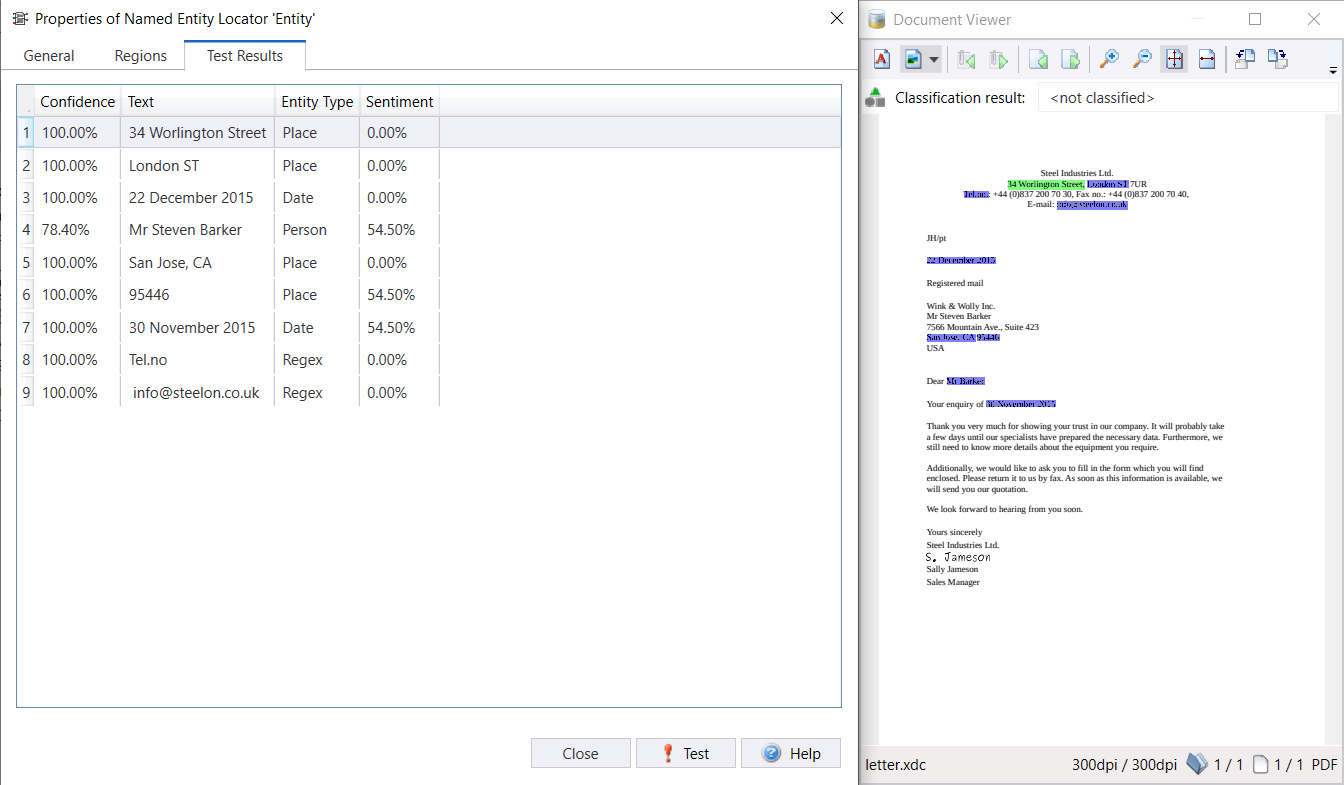Click the classification result field
Image resolution: width=1344 pixels, height=785 pixels.
[1187, 98]
